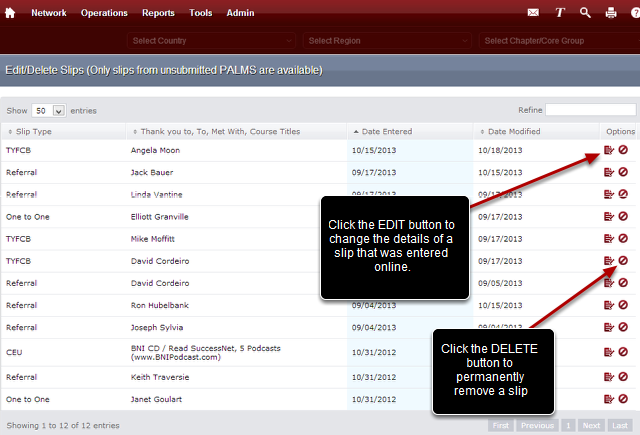Image resolution: width=640 pixels, height=435 pixels.
Task: Click the magnifying glass search icon
Action: (x=585, y=13)
